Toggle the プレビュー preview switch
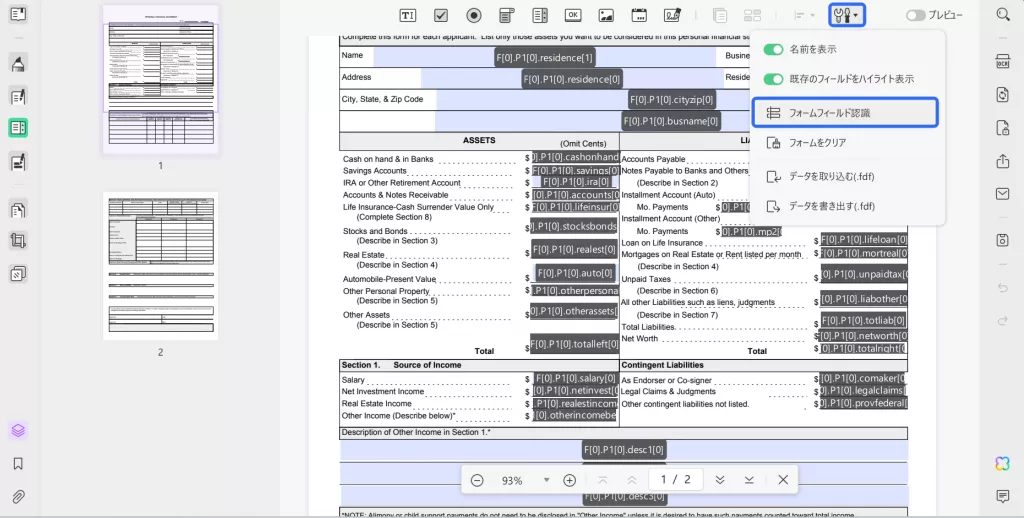This screenshot has height=518, width=1024. [x=915, y=15]
